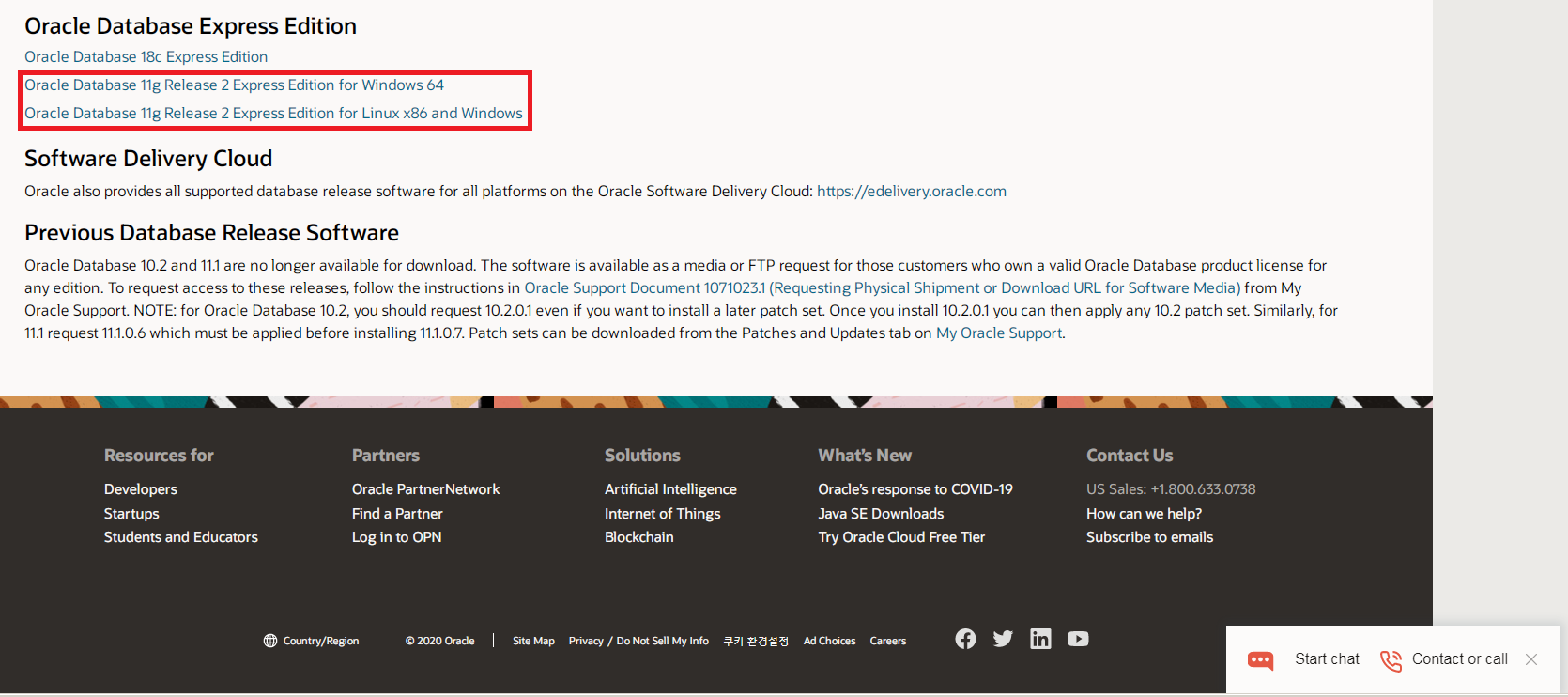Select Find a Partner link
This screenshot has width=1568, height=697.
point(397,514)
